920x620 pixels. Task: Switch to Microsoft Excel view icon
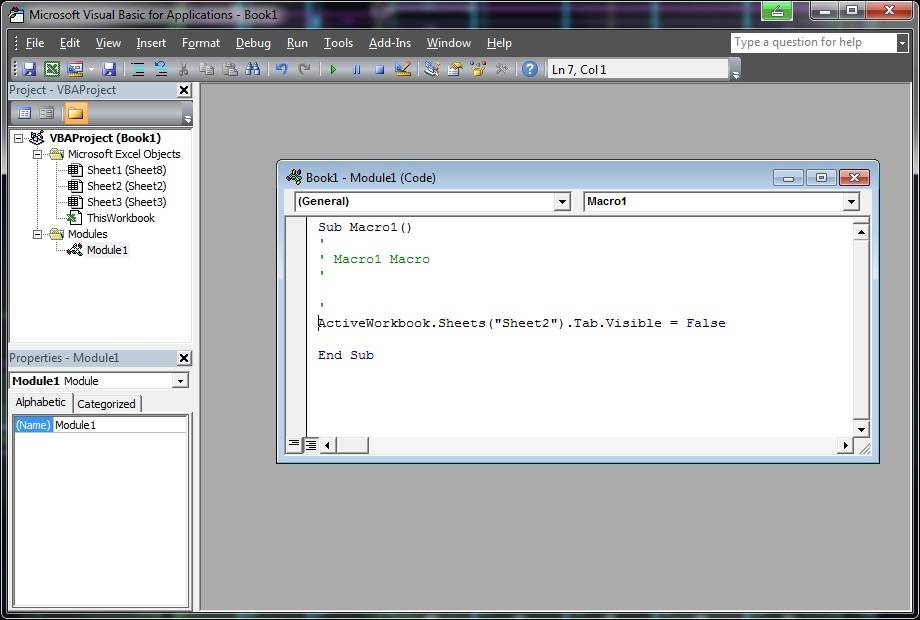[x=52, y=69]
